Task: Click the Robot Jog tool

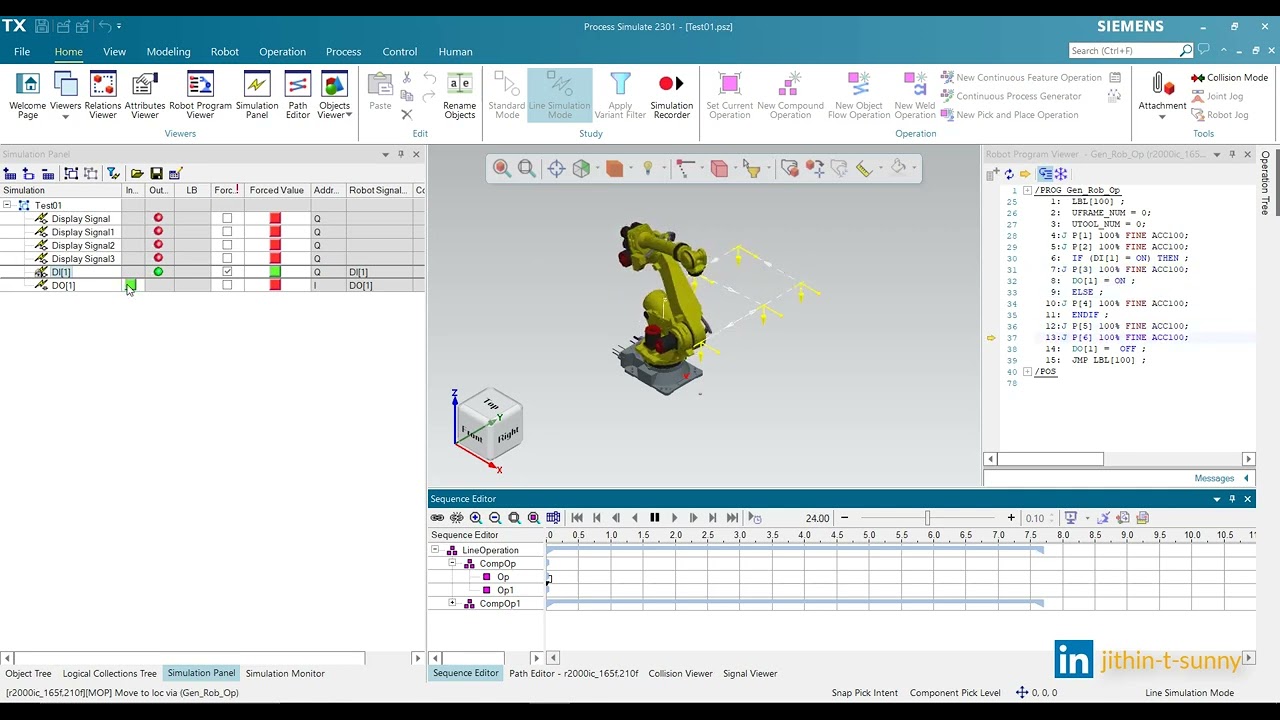Action: pos(1219,115)
